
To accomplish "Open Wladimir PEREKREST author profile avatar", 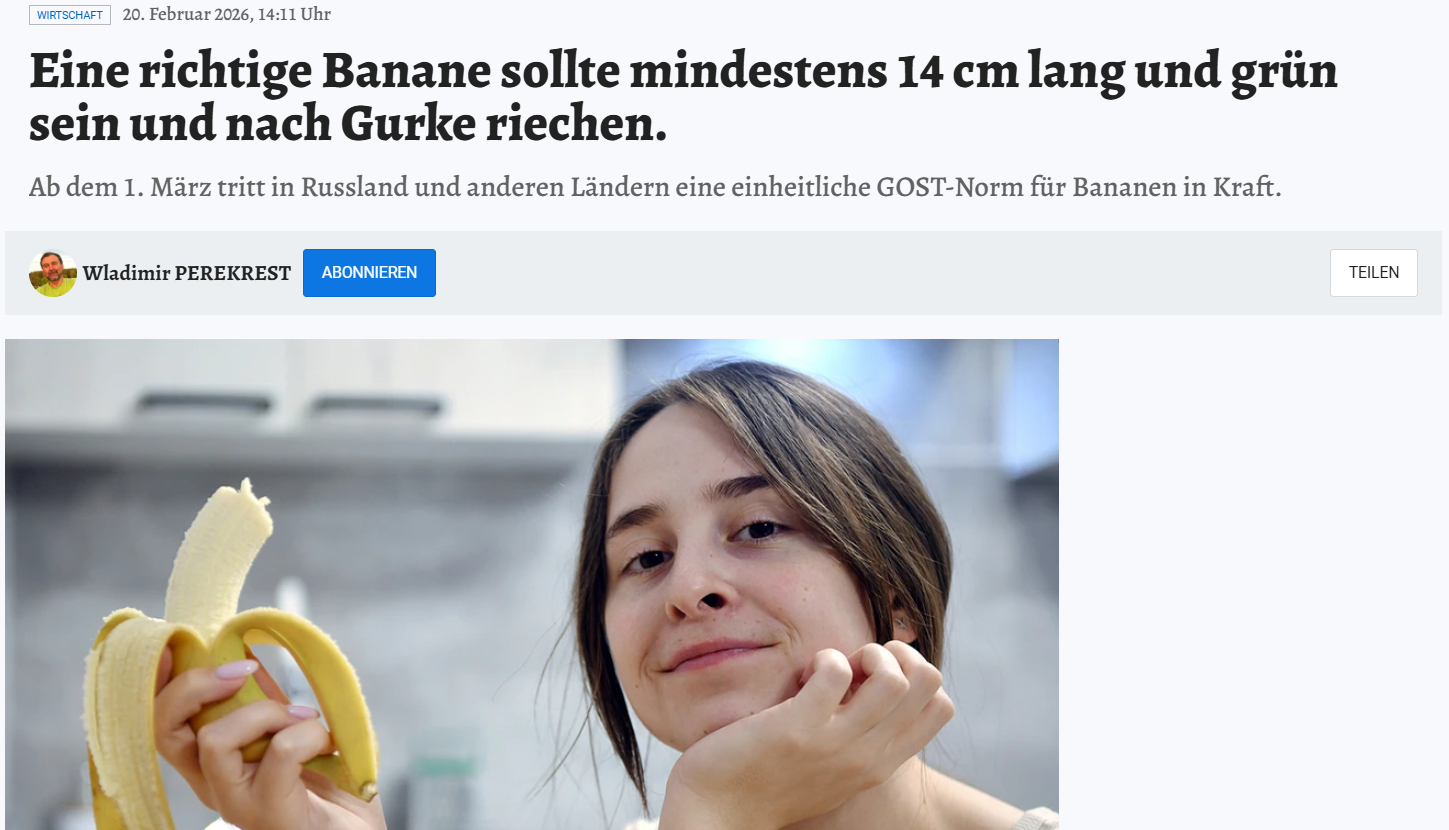I will [53, 273].
